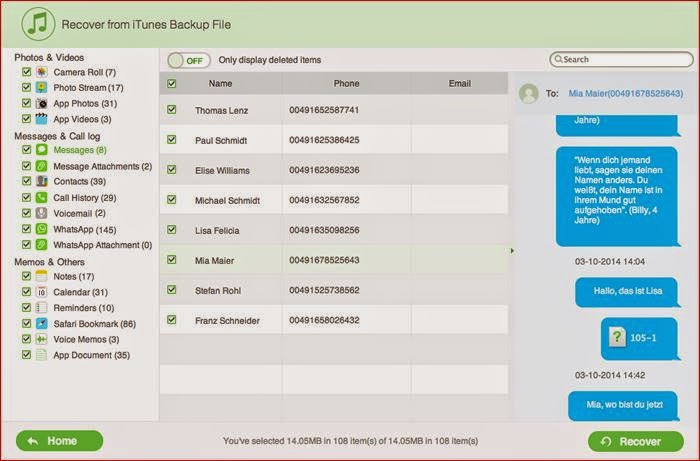
Task: Click the Contacts icon
Action: tap(42, 181)
